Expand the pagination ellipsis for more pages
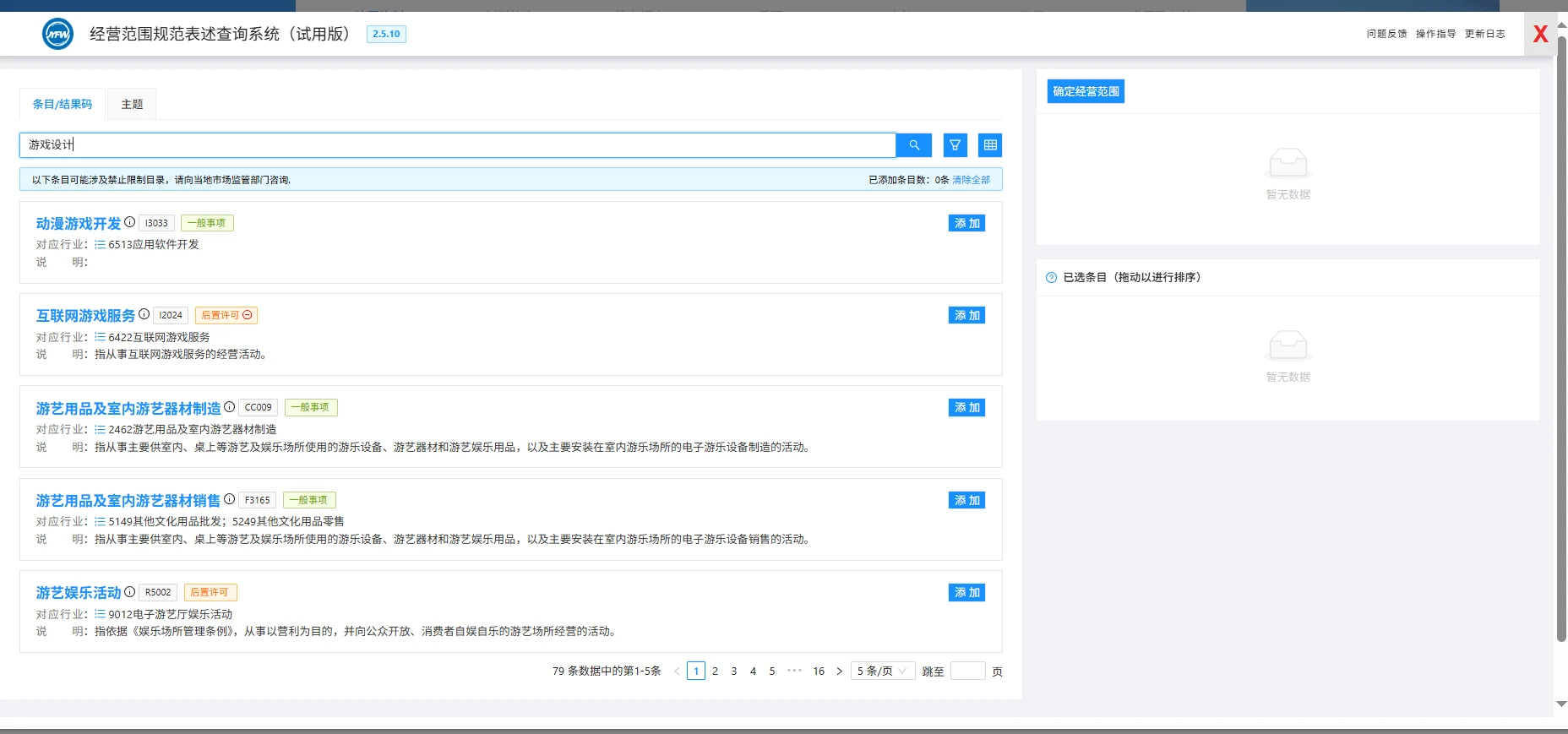This screenshot has width=1568, height=734. (794, 671)
